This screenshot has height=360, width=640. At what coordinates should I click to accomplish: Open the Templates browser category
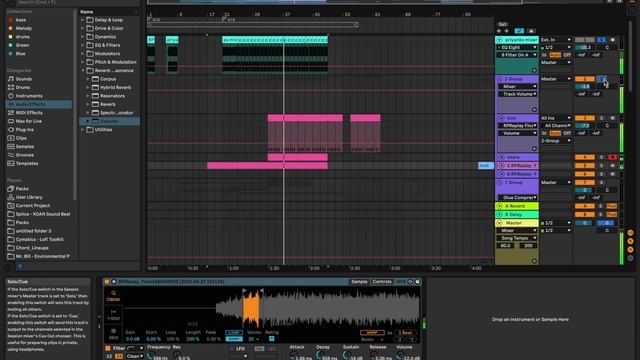click(x=27, y=163)
